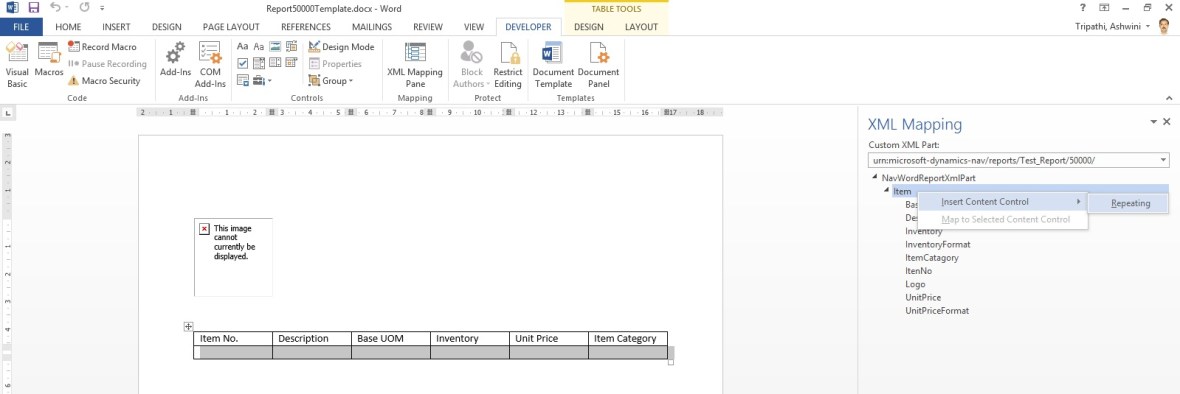Collapse the NavWordReportXmlPart node

(874, 177)
